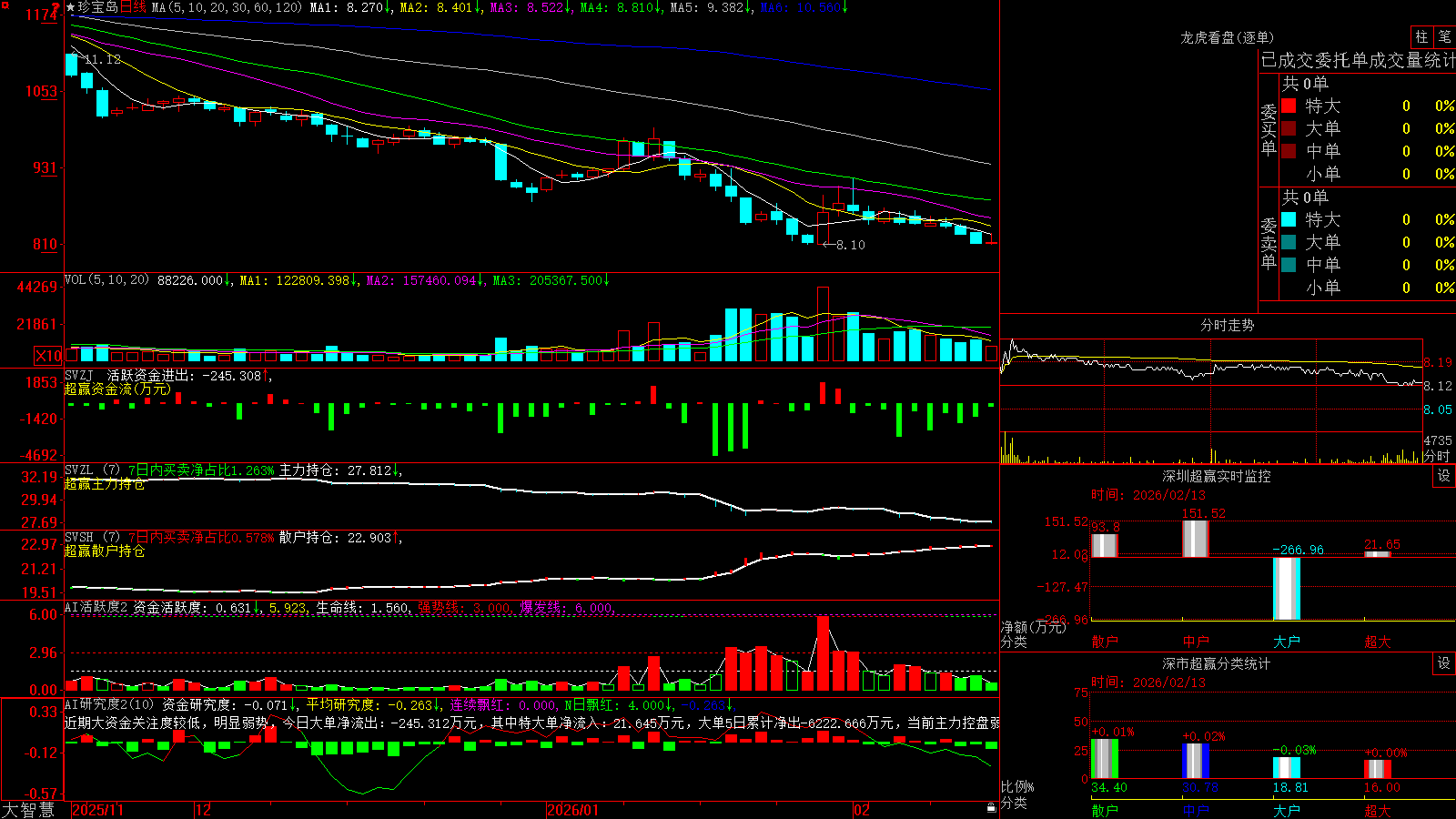Screen dimensions: 1456x819
Task: Click the 分时 label under intraday chart
Action: [1436, 456]
